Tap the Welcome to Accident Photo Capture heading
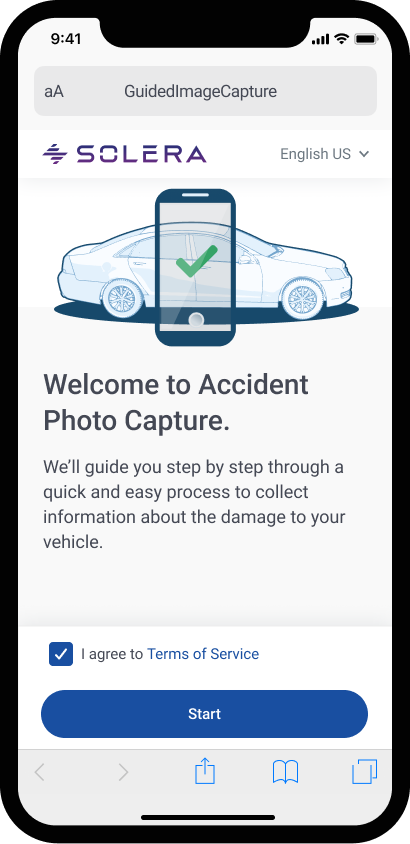 click(176, 403)
